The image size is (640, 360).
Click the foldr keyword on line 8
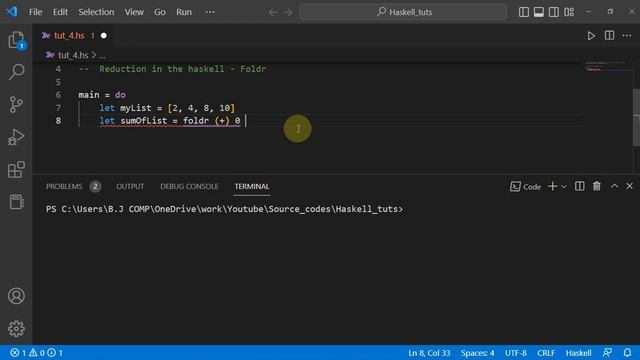click(196, 121)
